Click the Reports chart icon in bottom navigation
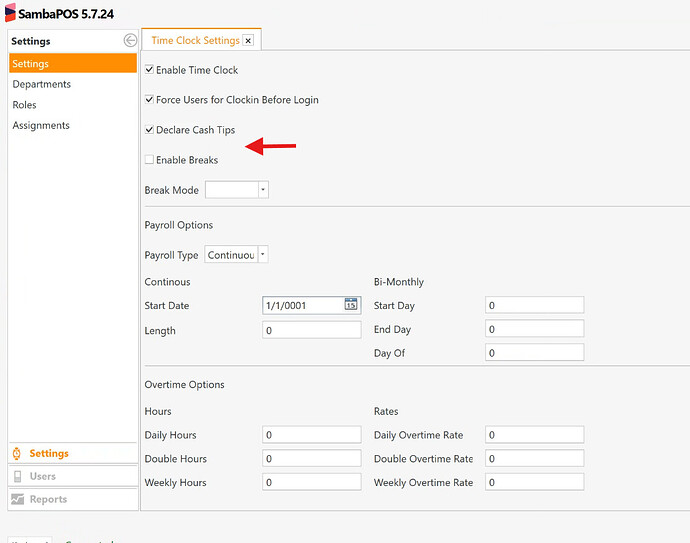 coord(17,499)
